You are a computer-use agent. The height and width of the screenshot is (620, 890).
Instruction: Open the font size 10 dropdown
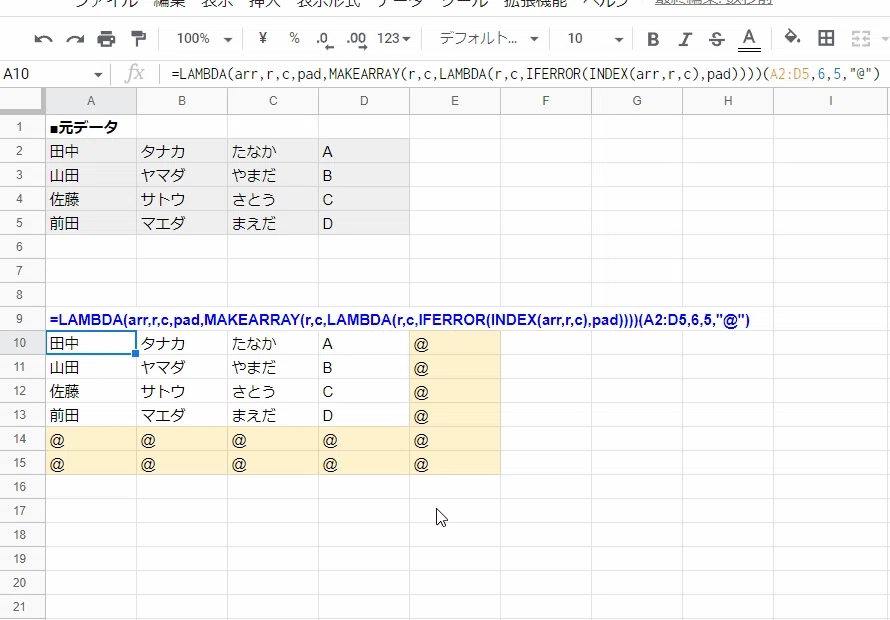coord(595,39)
